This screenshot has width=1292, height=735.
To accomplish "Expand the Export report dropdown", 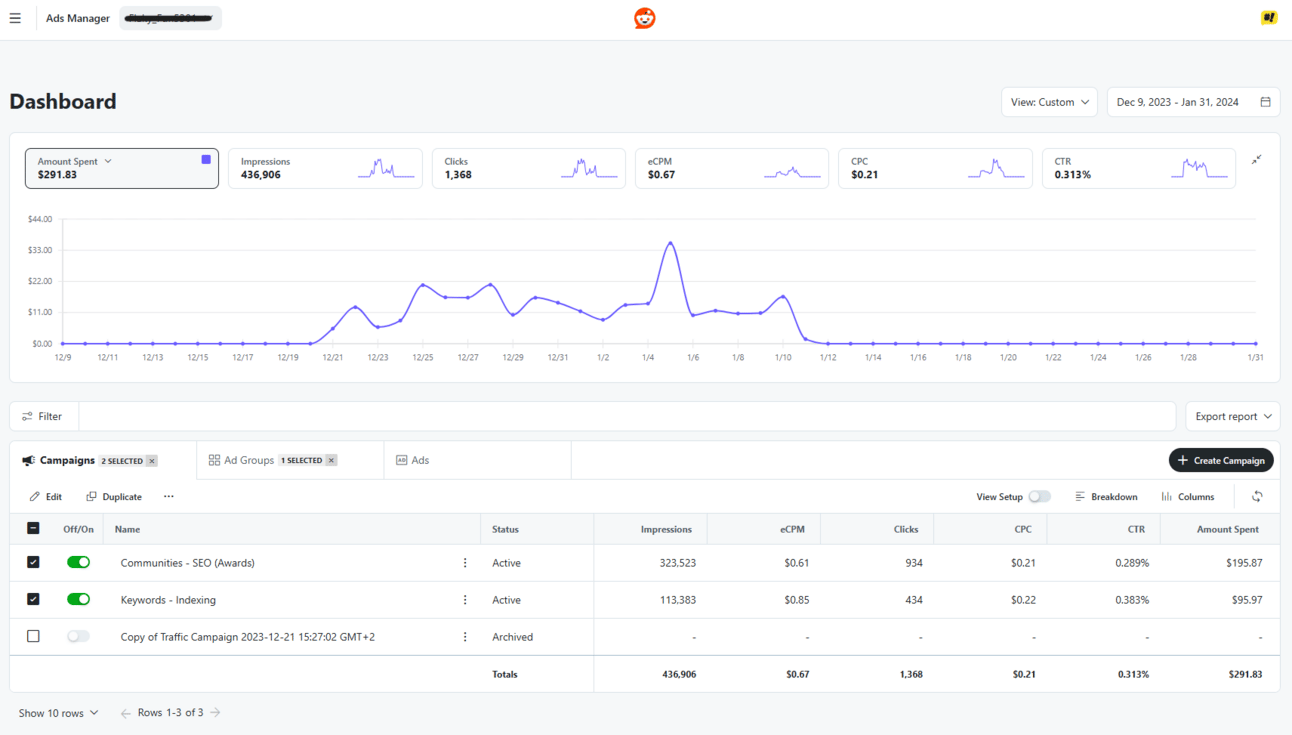I will 1232,416.
